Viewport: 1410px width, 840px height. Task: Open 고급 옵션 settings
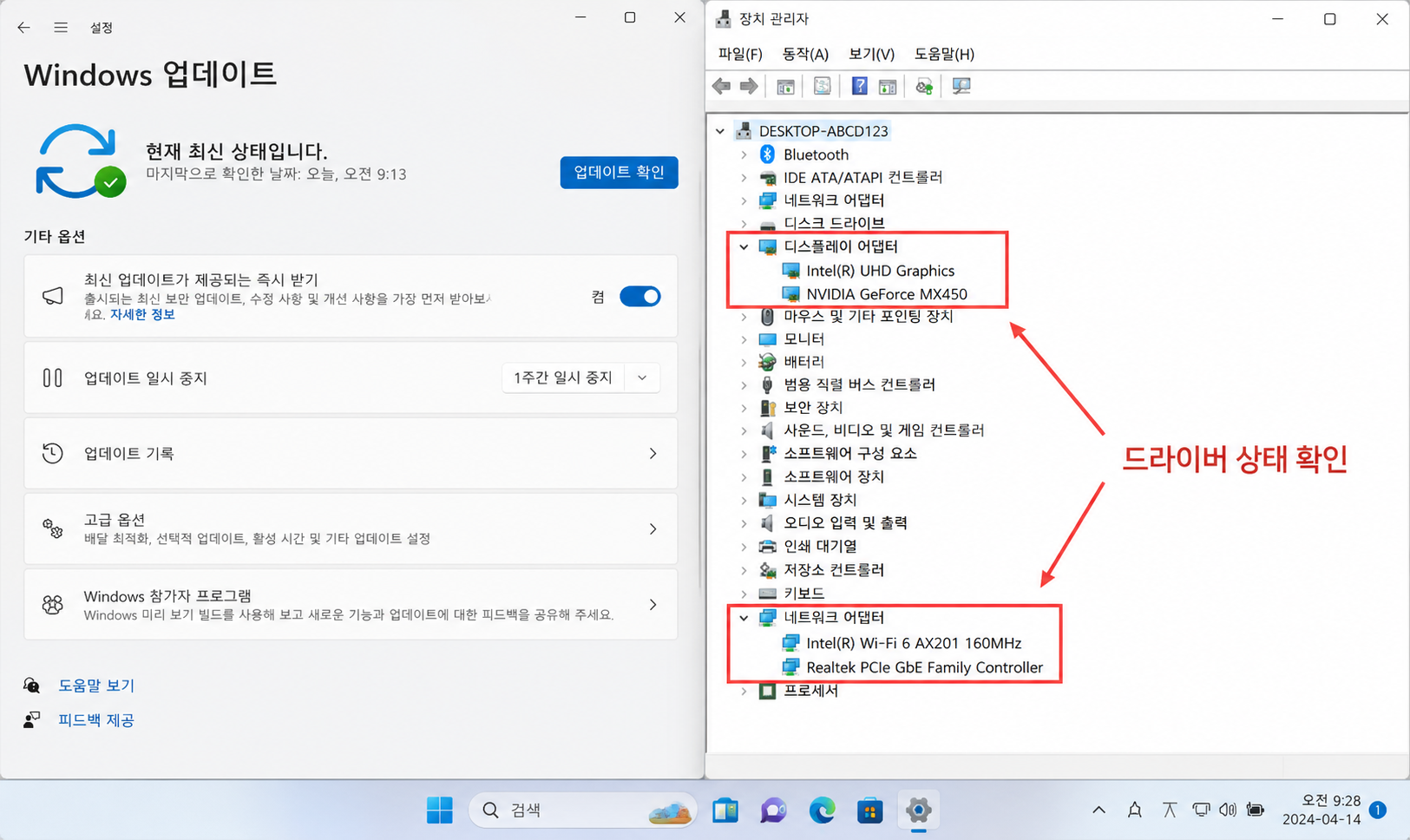pyautogui.click(x=351, y=529)
